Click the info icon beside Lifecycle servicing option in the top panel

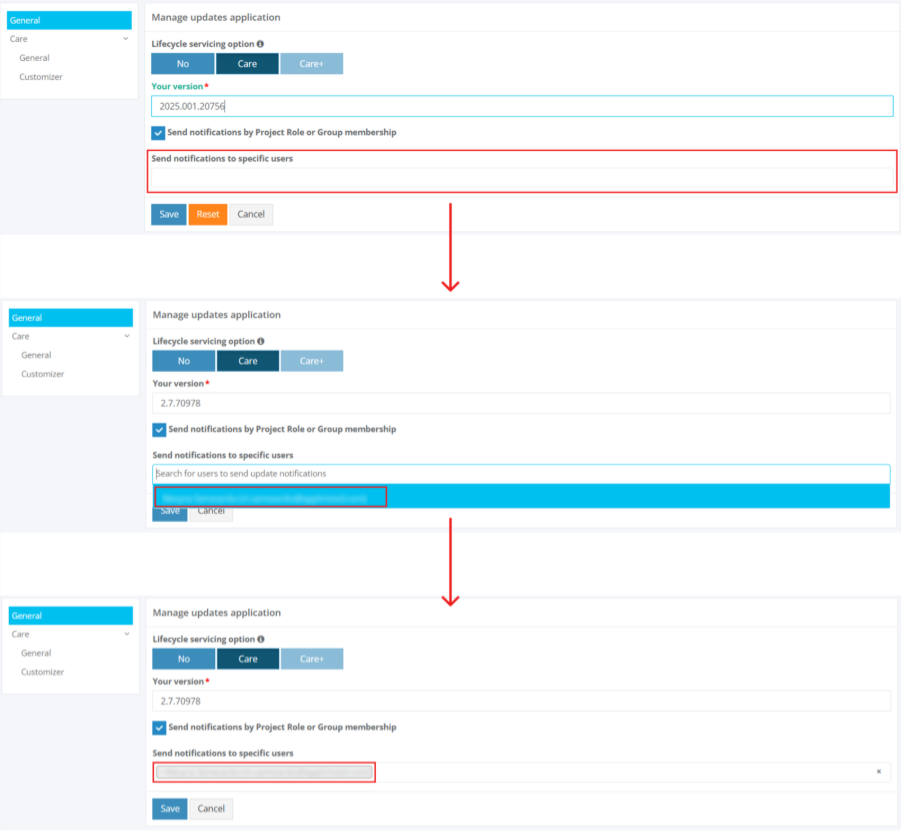261,44
